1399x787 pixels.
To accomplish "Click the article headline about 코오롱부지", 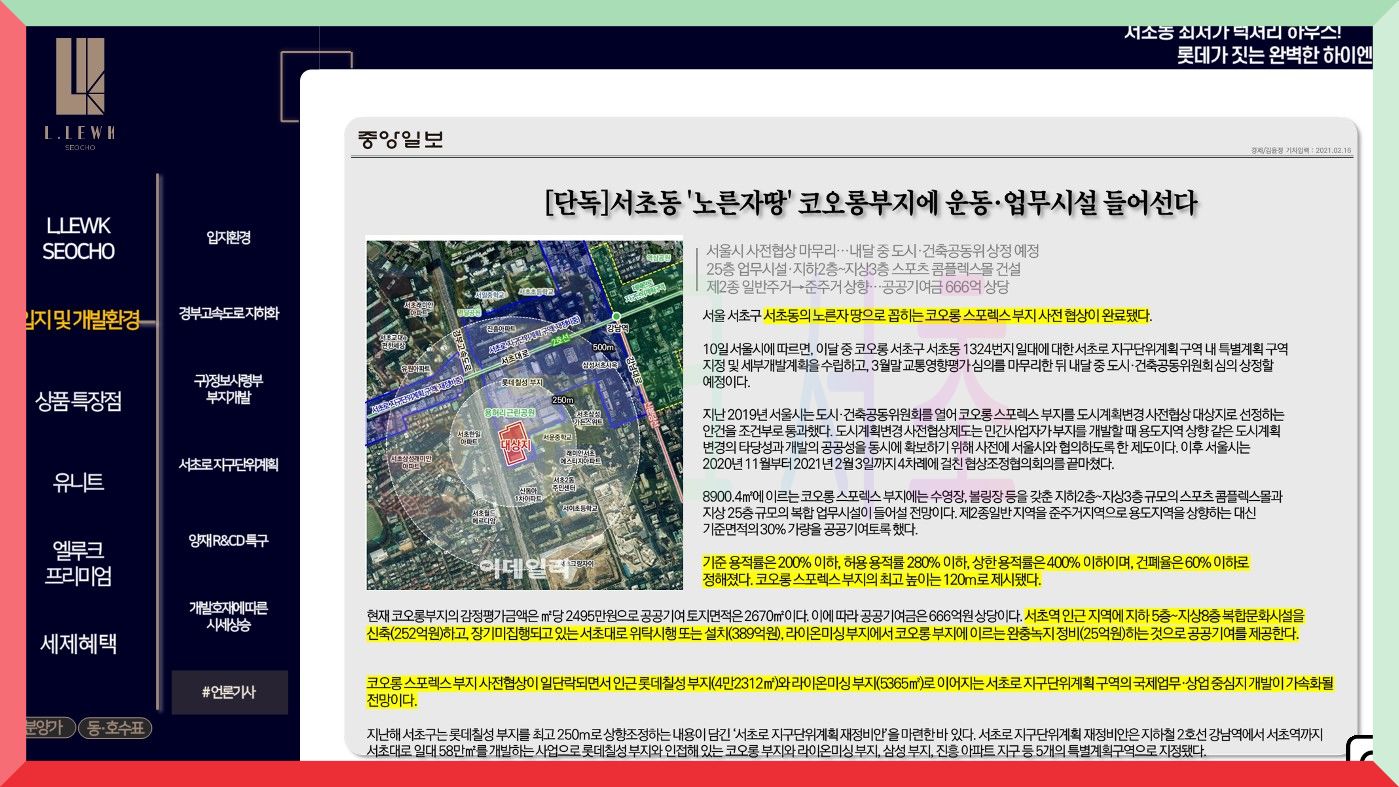I will pyautogui.click(x=871, y=202).
